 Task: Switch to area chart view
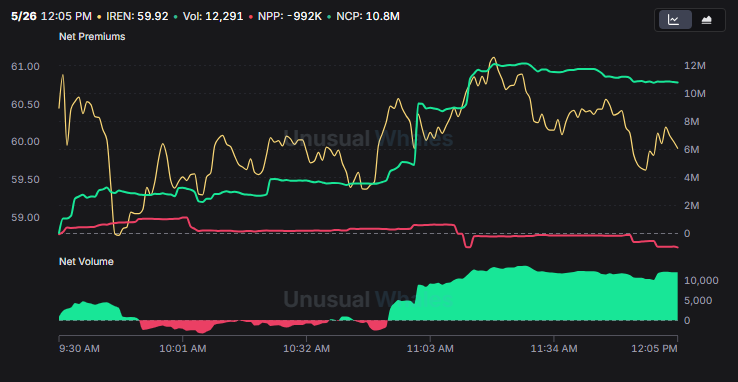click(x=706, y=20)
